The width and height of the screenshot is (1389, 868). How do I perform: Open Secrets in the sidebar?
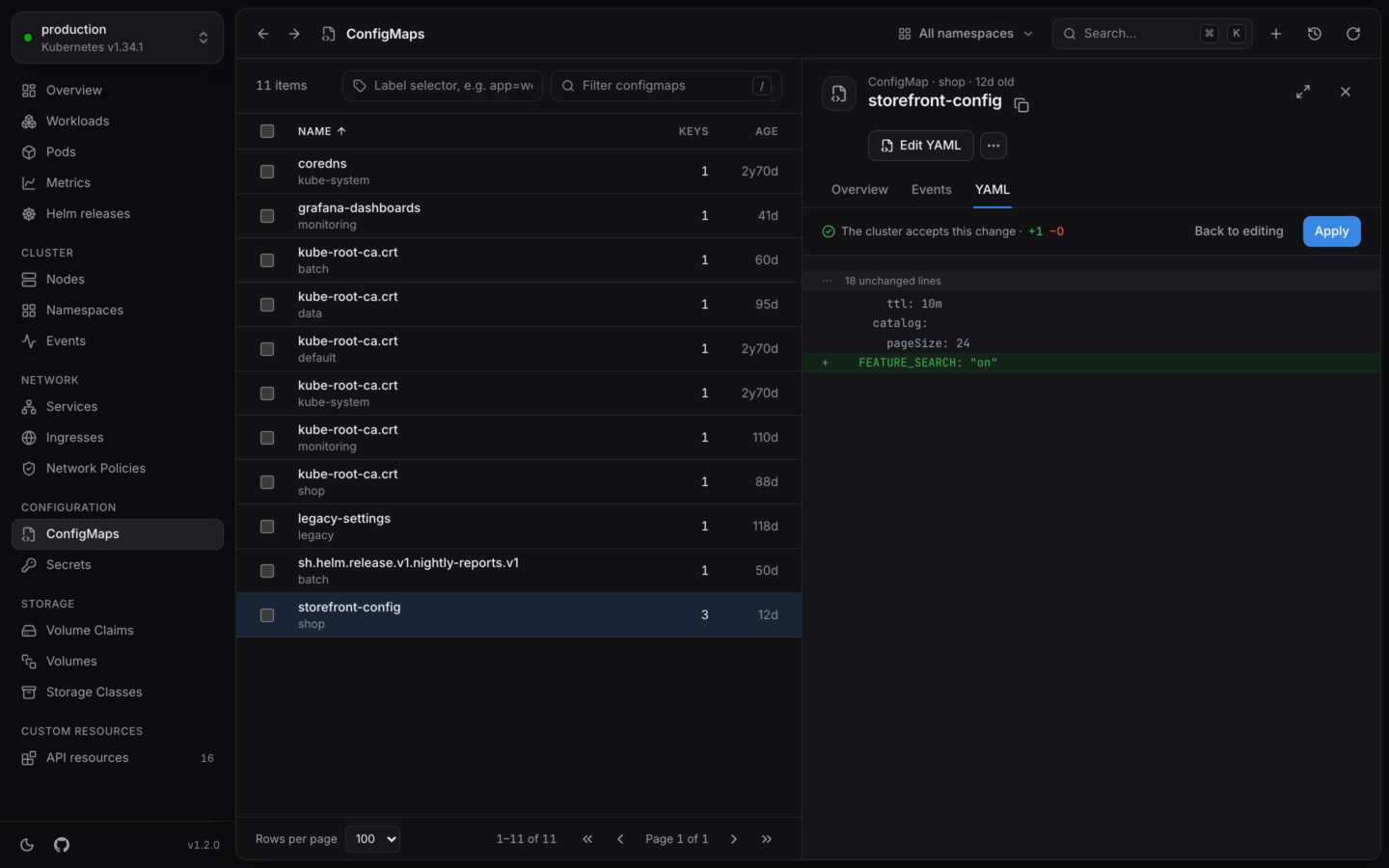pyautogui.click(x=118, y=565)
